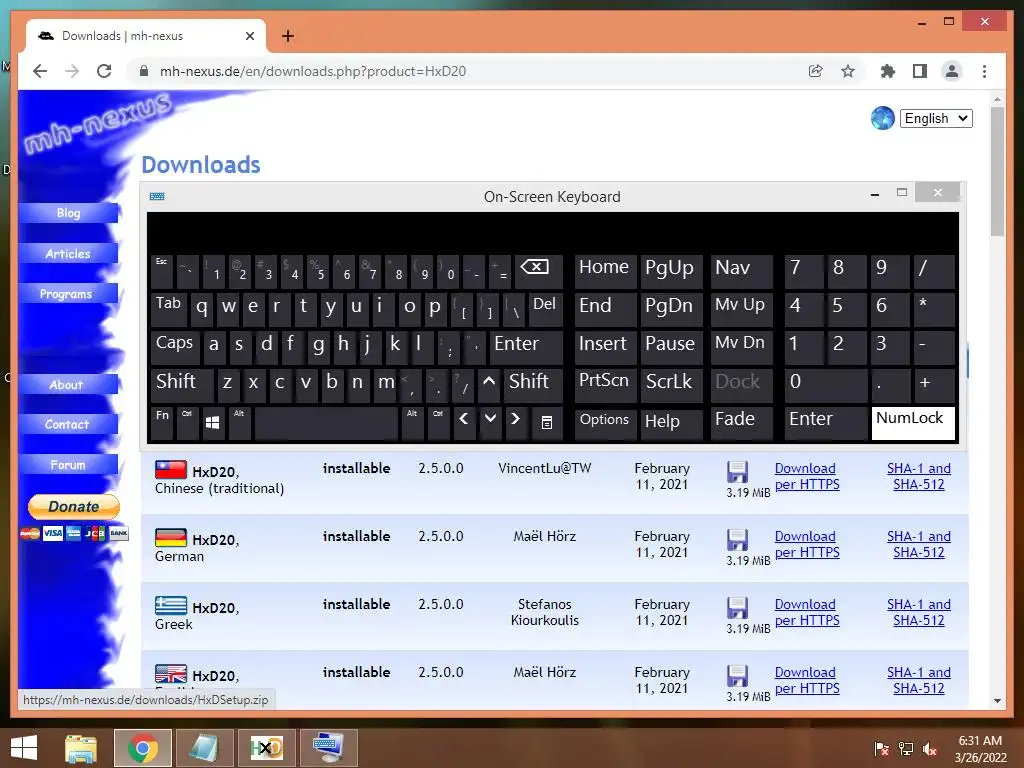Toggle the Insert key
Viewport: 1024px width, 768px height.
coord(605,347)
